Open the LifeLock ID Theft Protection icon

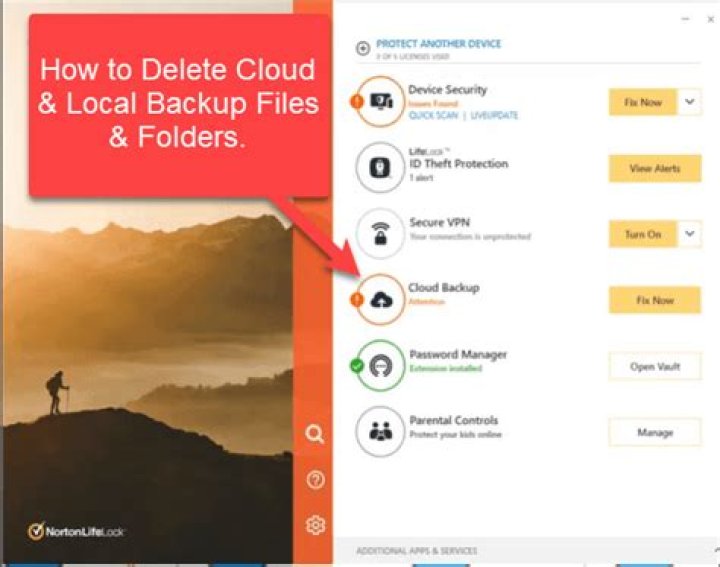pyautogui.click(x=380, y=167)
